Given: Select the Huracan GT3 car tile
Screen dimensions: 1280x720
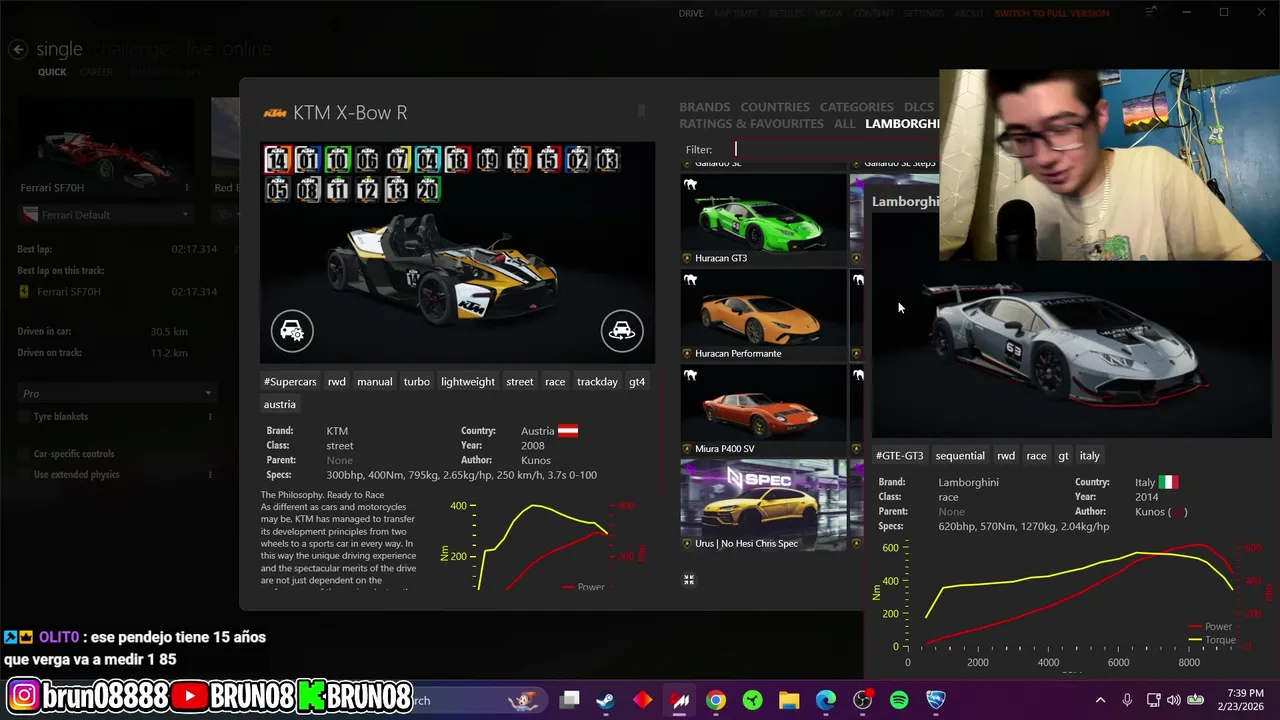Looking at the screenshot, I should 763,220.
